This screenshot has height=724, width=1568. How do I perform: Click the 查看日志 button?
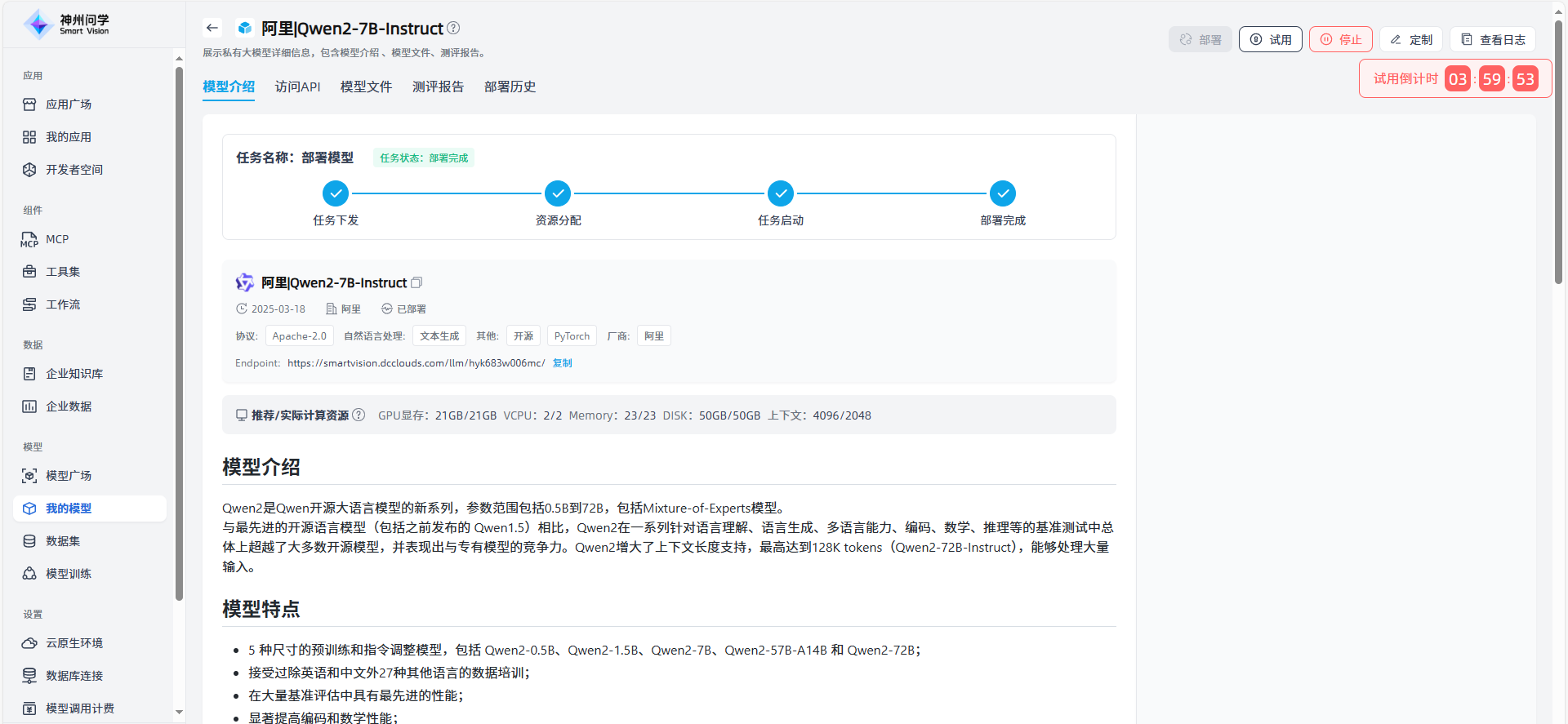[1493, 39]
